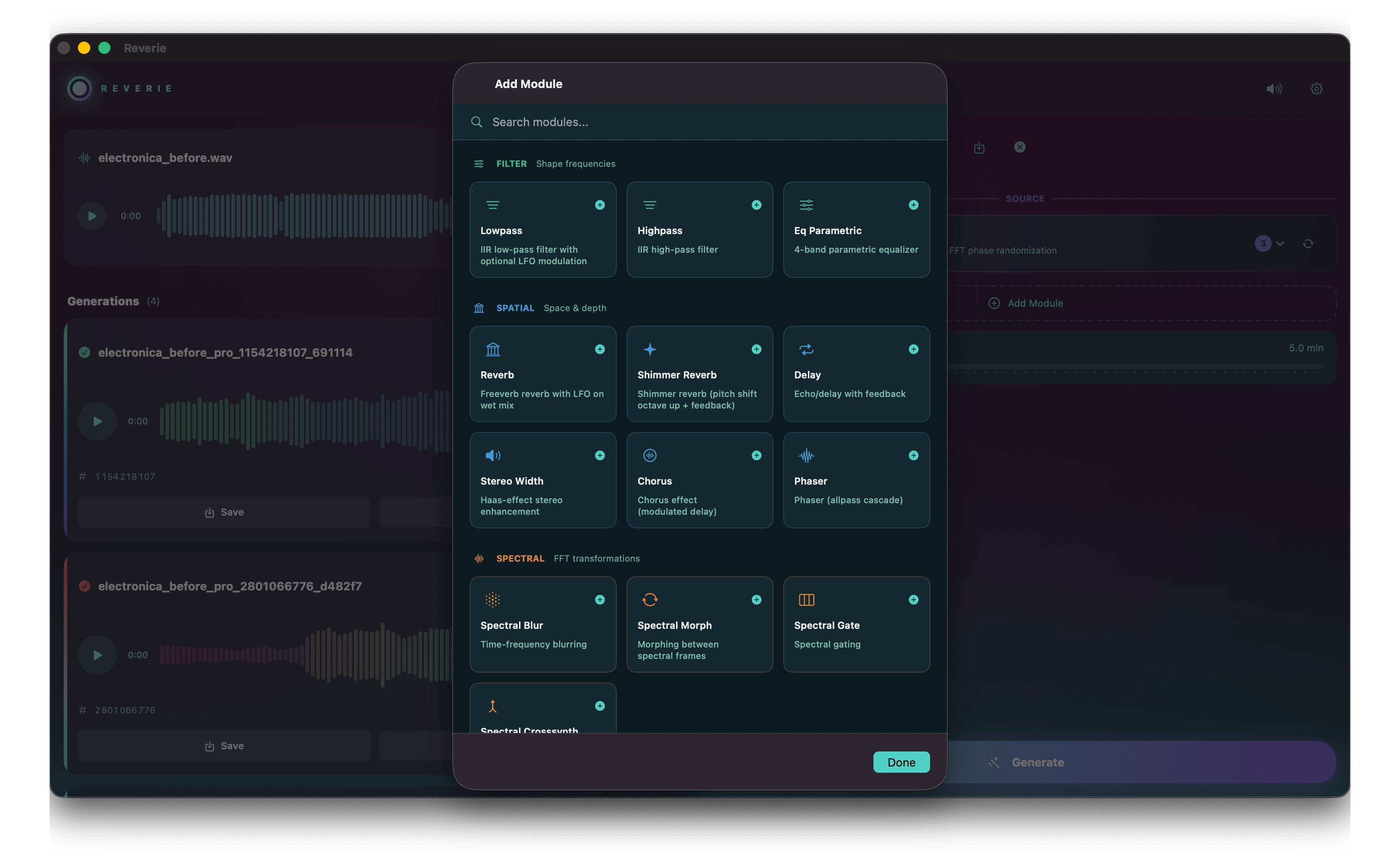
Task: Add the Lowpass module with plus icon
Action: point(600,205)
